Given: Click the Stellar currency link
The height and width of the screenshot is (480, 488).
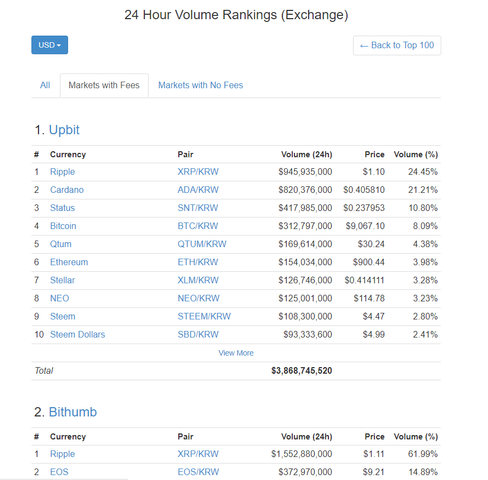Looking at the screenshot, I should tap(62, 280).
